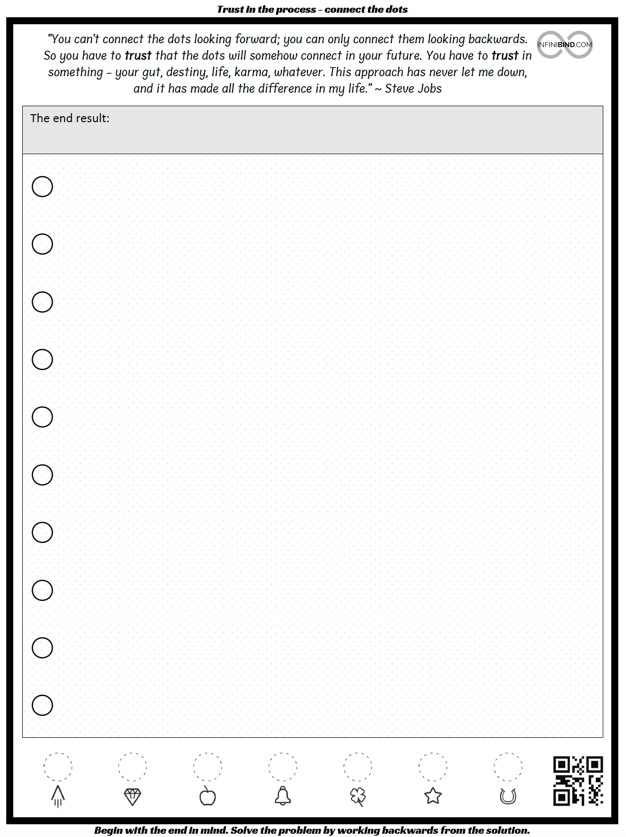This screenshot has width=626, height=837.
Task: Check the first circle in the list
Action: click(42, 187)
